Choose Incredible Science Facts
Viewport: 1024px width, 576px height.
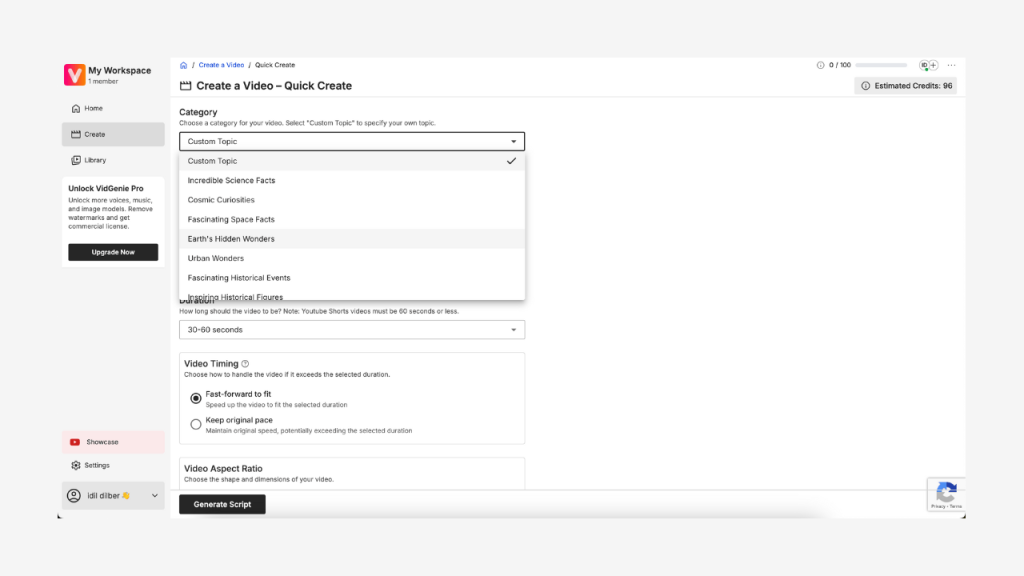point(352,181)
